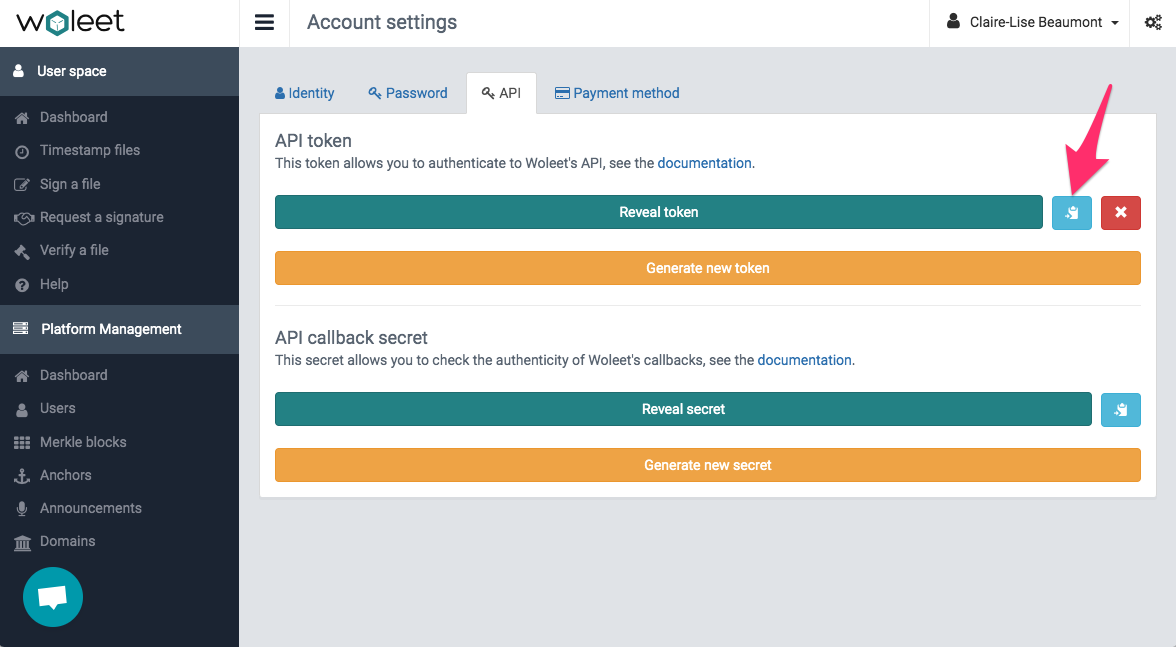Screen dimensions: 1176x647
Task: Toggle the hamburger sidebar menu
Action: click(264, 23)
